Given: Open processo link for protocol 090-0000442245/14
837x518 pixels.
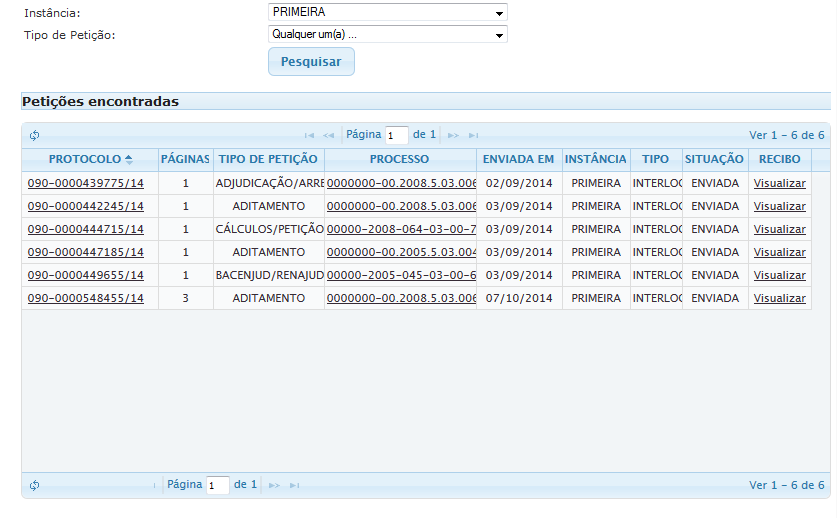Looking at the screenshot, I should [x=401, y=206].
